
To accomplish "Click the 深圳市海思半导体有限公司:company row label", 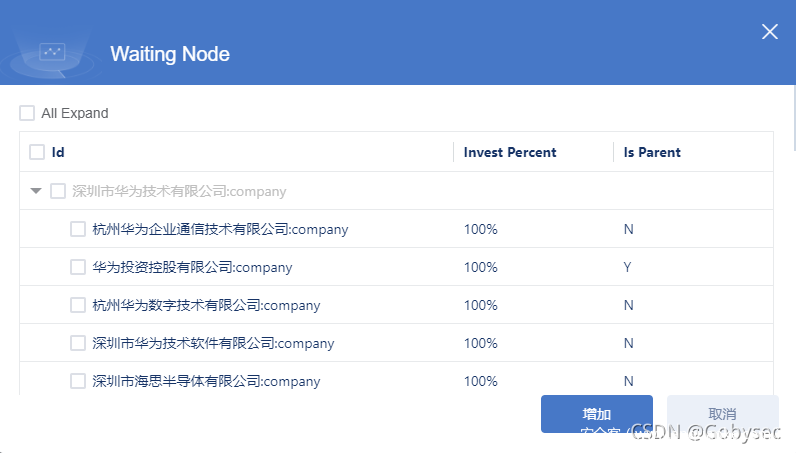I will click(206, 381).
